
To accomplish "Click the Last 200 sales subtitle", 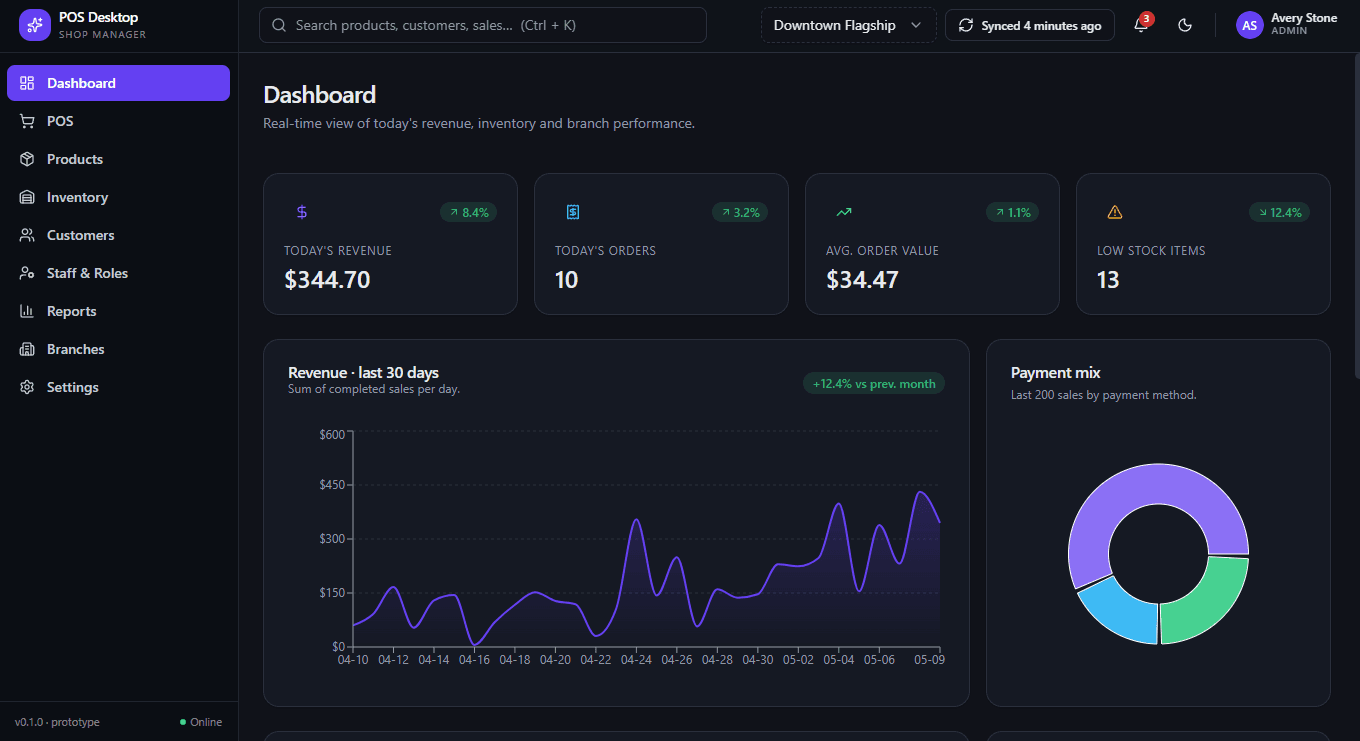I will [x=1104, y=395].
